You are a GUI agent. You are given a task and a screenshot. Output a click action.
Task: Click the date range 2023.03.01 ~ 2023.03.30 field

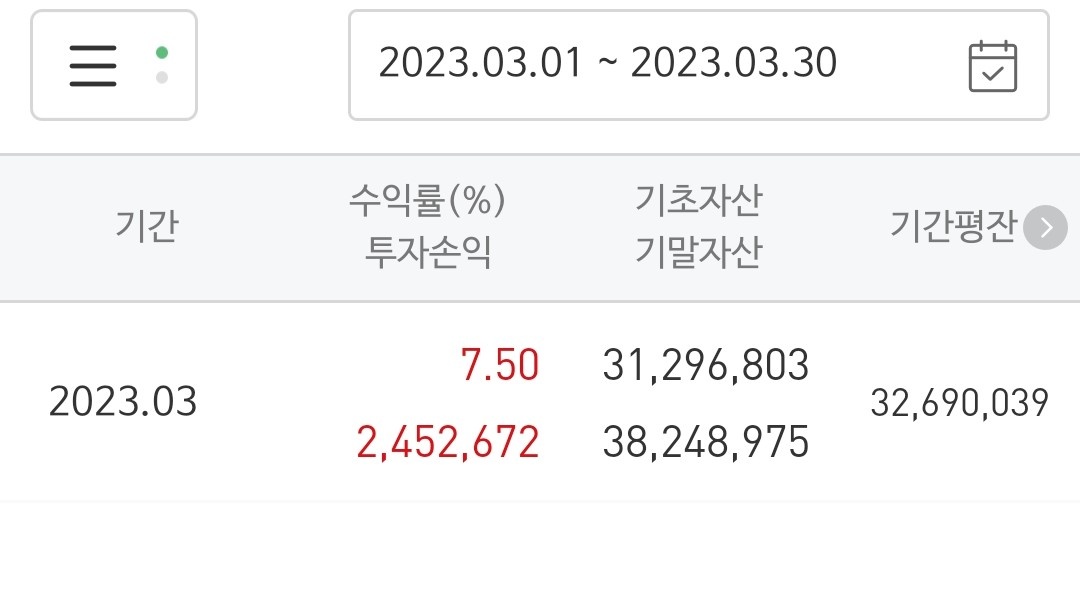698,65
